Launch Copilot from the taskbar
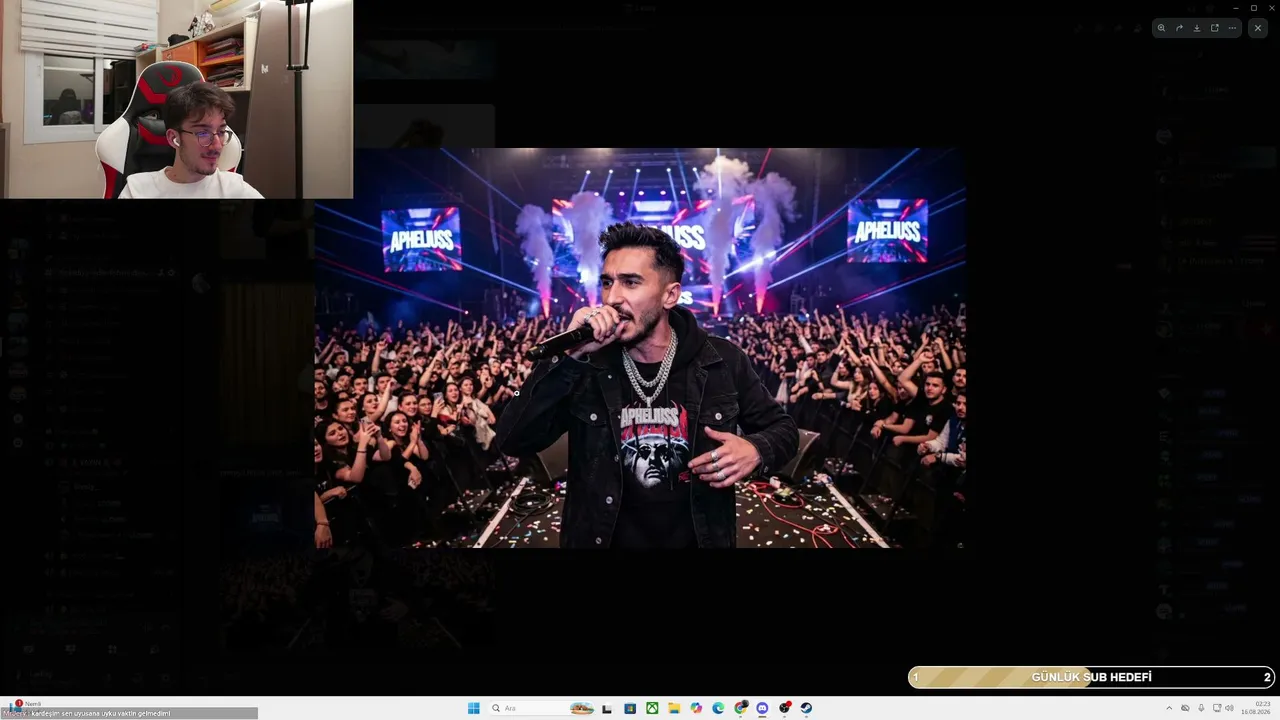 pos(696,708)
